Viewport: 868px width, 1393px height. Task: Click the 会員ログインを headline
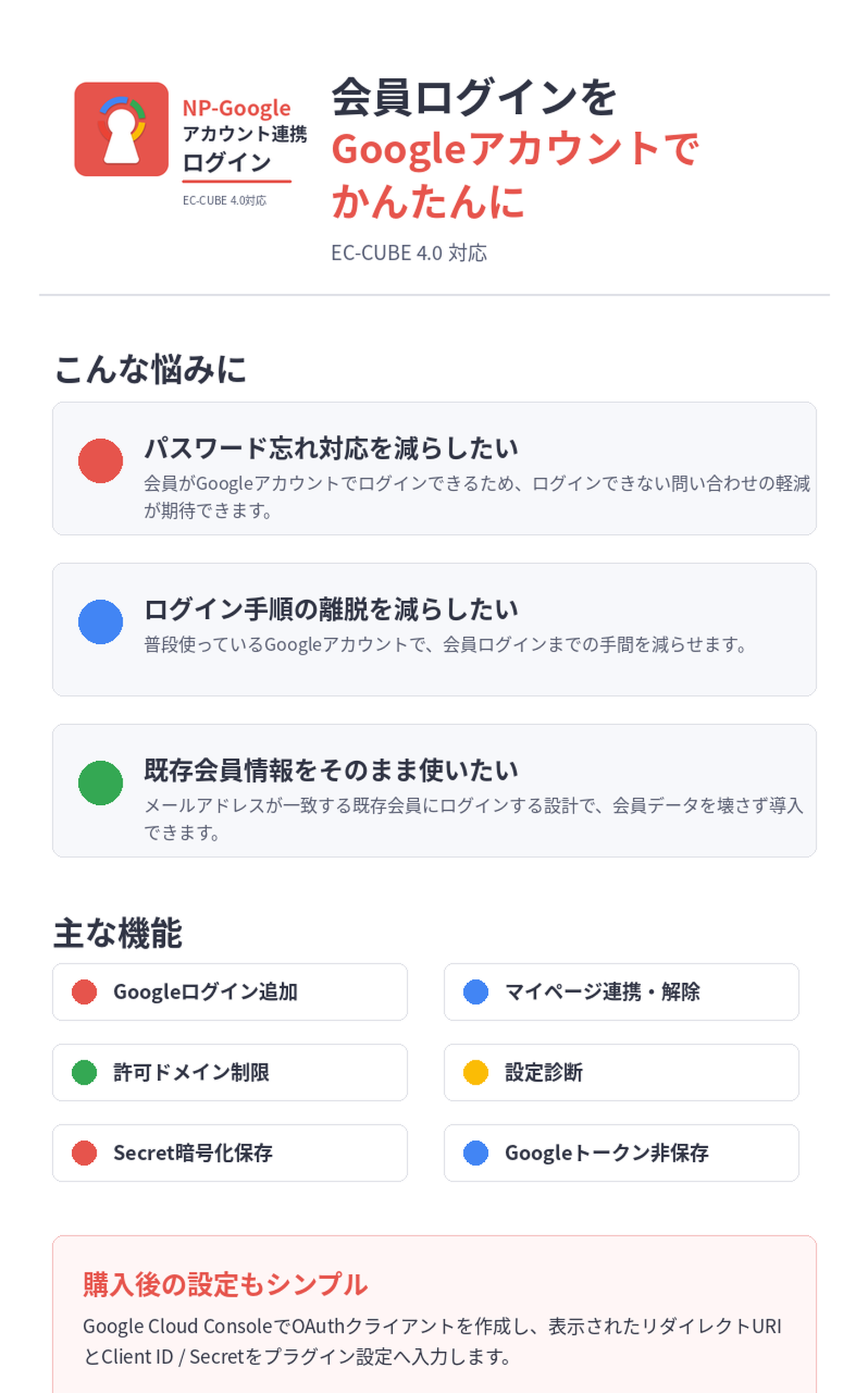[x=474, y=97]
